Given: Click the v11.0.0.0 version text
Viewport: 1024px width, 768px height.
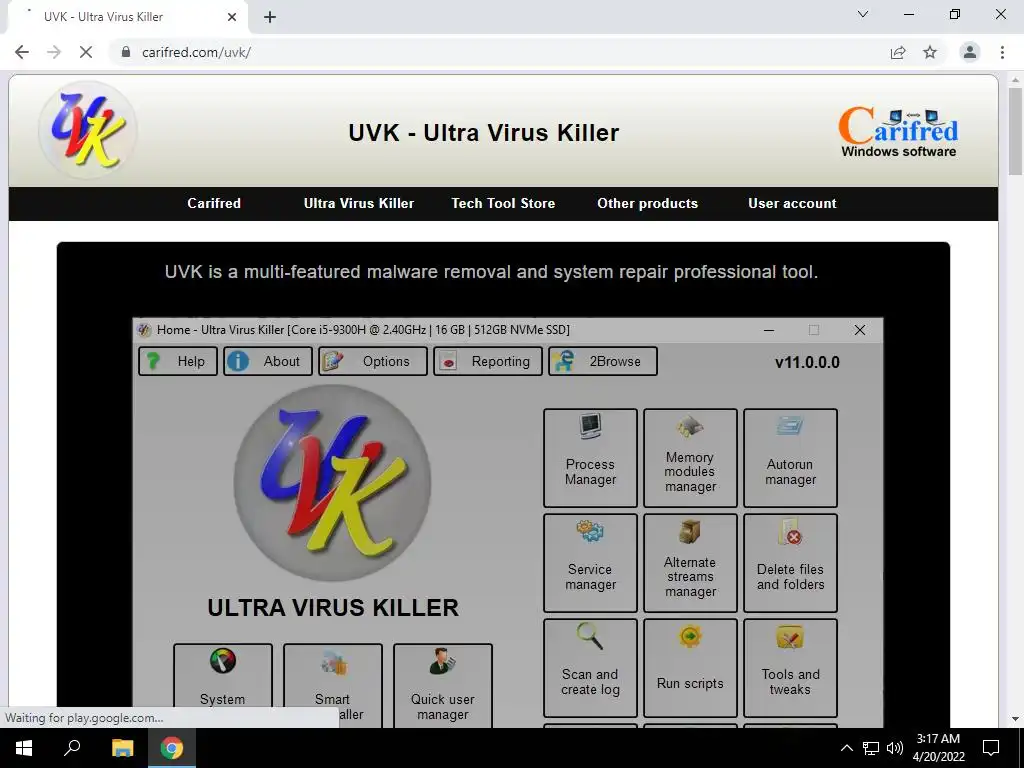Looking at the screenshot, I should pyautogui.click(x=807, y=362).
